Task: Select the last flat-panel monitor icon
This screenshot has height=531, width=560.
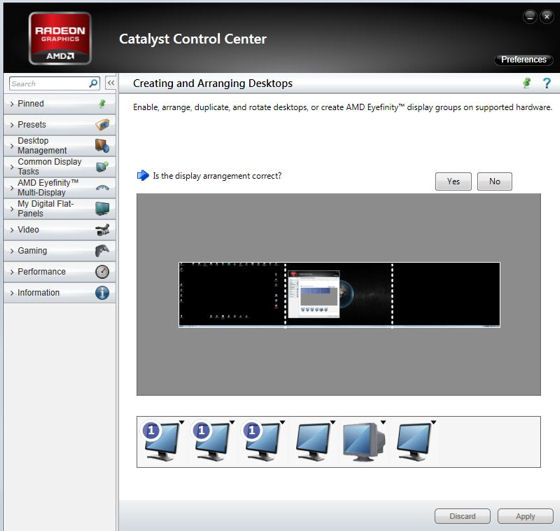Action: coord(414,442)
